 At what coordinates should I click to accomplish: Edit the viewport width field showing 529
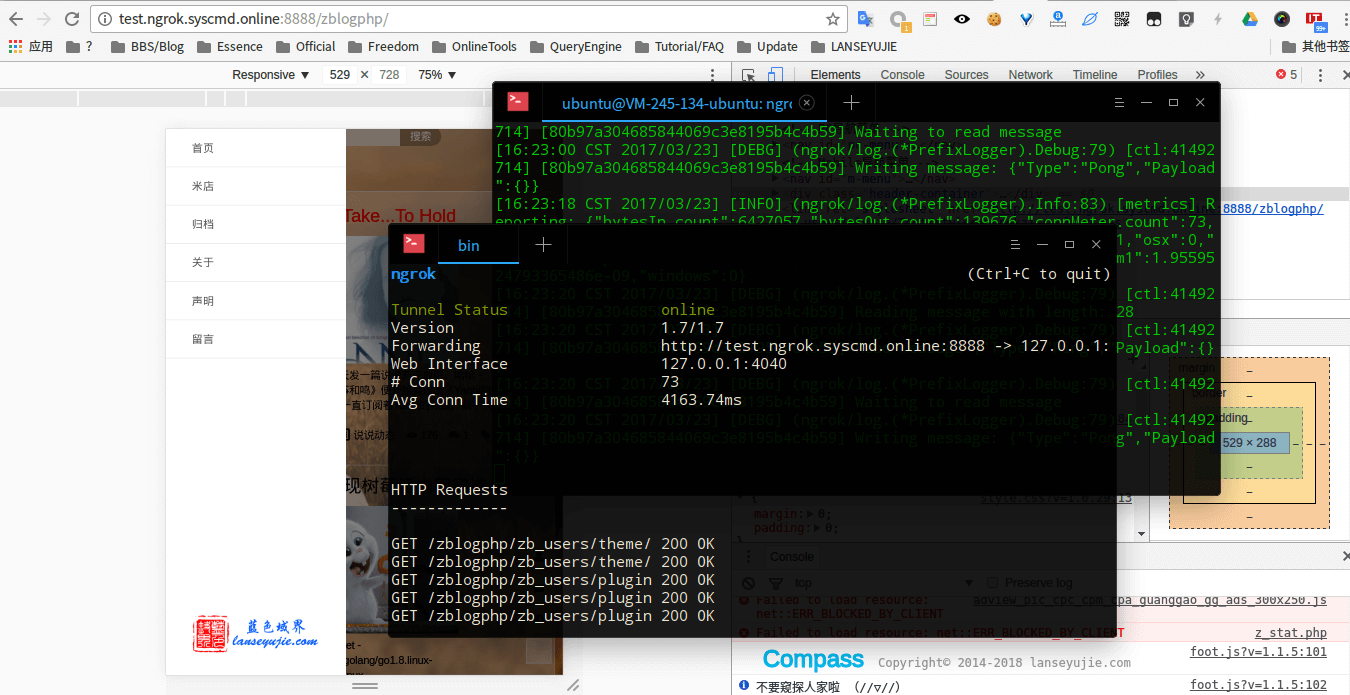340,75
